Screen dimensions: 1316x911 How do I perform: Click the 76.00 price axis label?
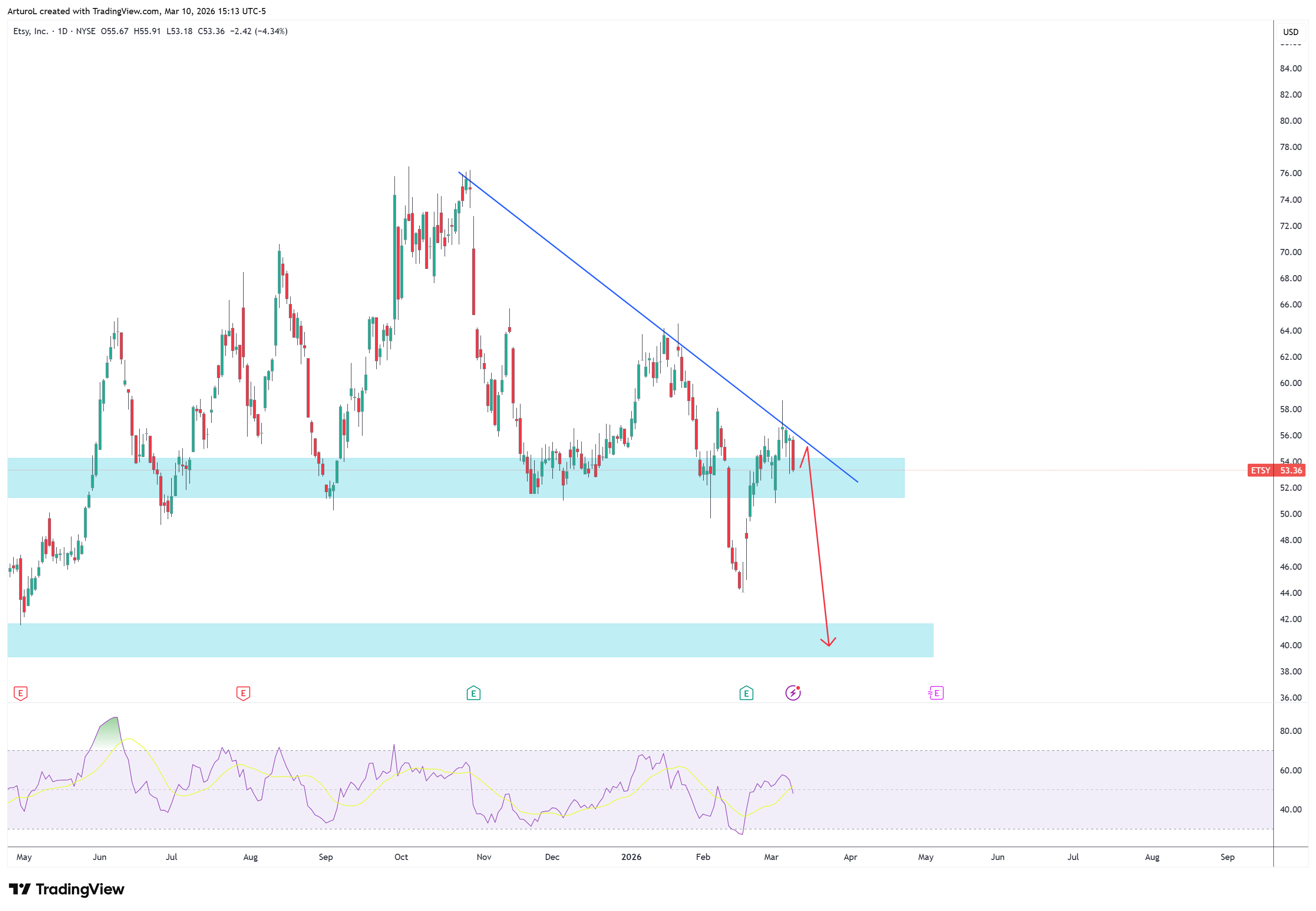(1291, 174)
